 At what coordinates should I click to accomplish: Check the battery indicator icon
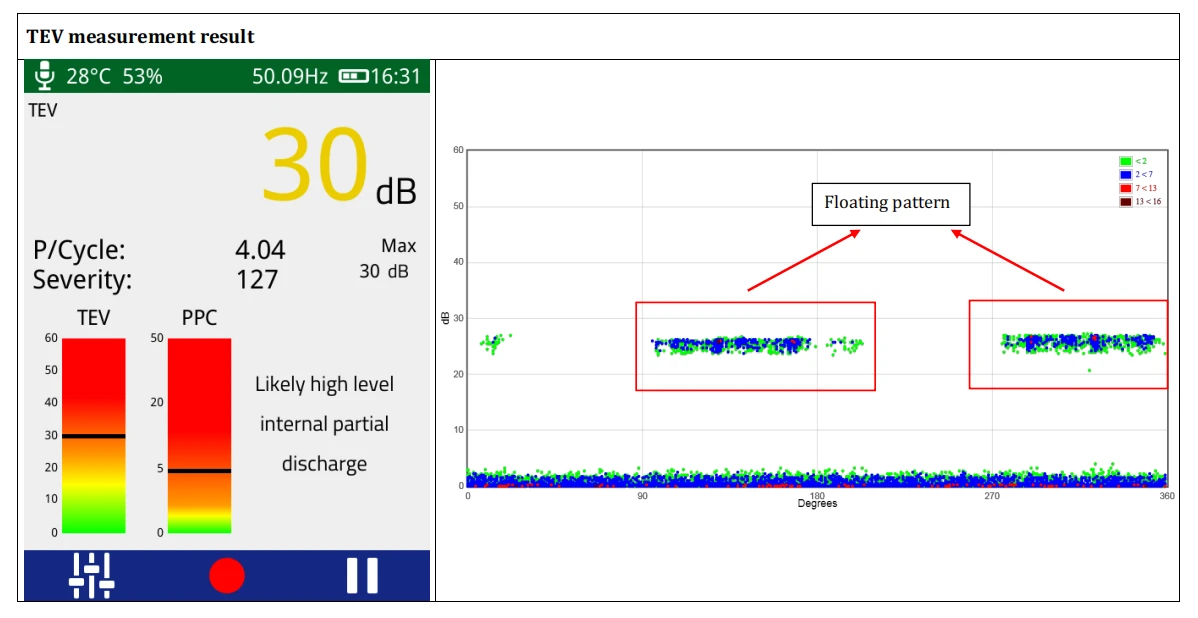(353, 75)
